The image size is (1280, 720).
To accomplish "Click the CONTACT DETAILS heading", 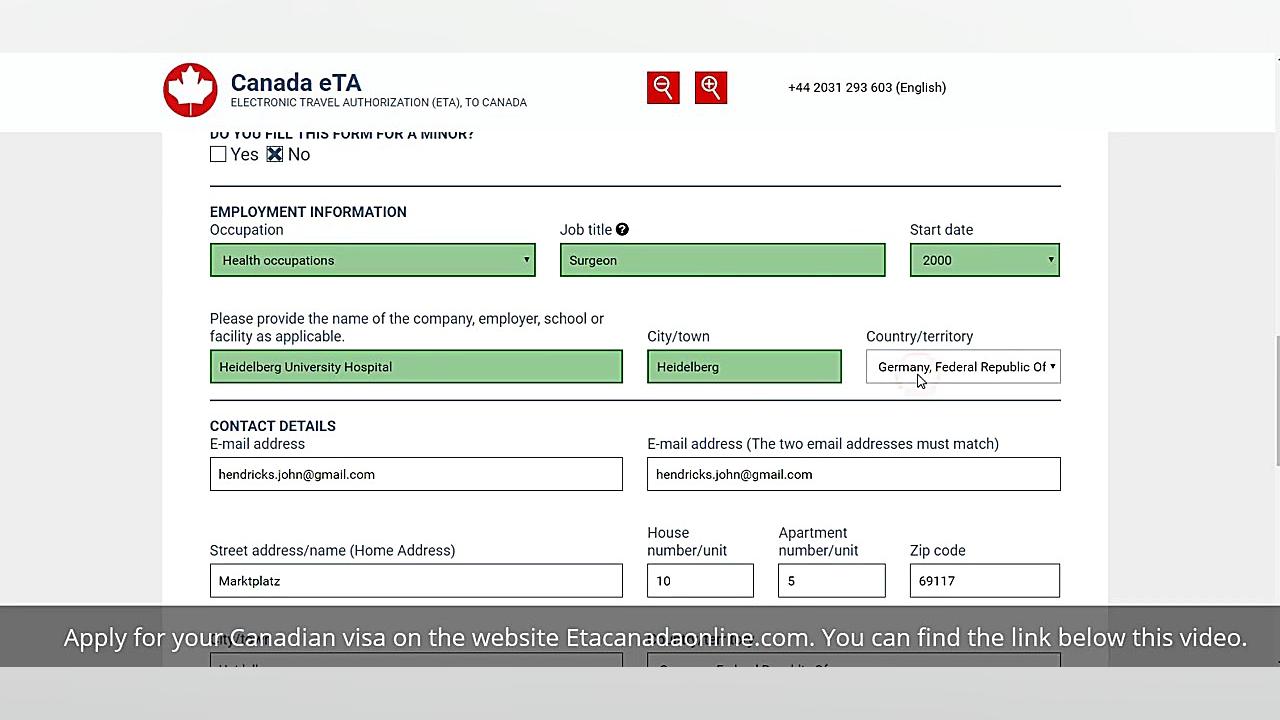I will coord(273,426).
